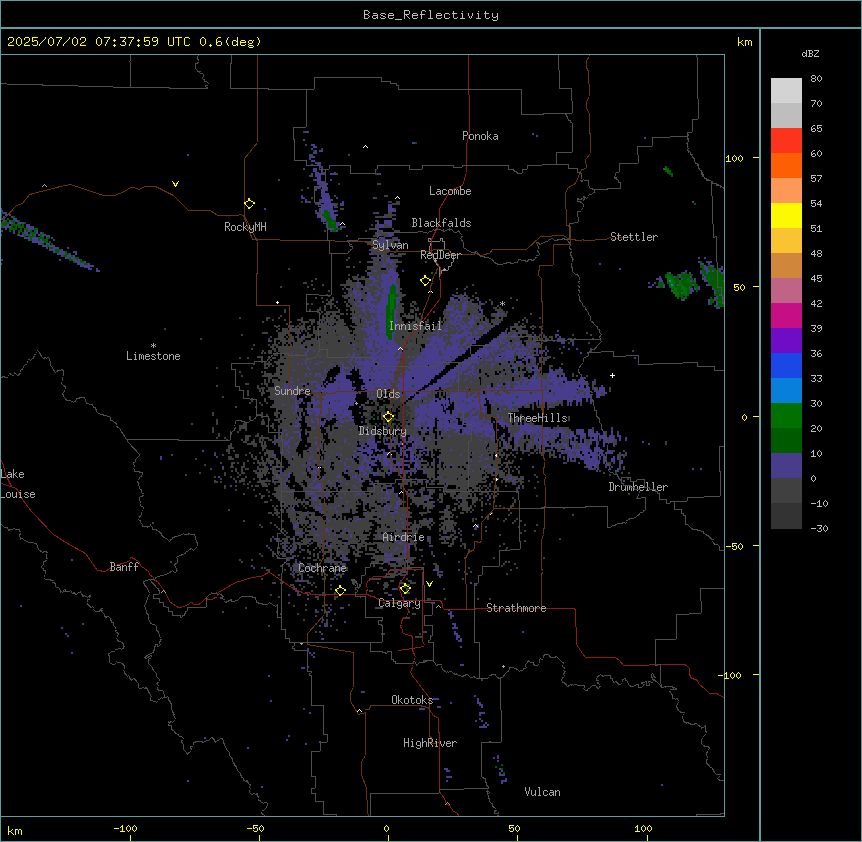The height and width of the screenshot is (842, 862).
Task: Click yellow diamond marker south of RedDeer
Action: [x=425, y=281]
